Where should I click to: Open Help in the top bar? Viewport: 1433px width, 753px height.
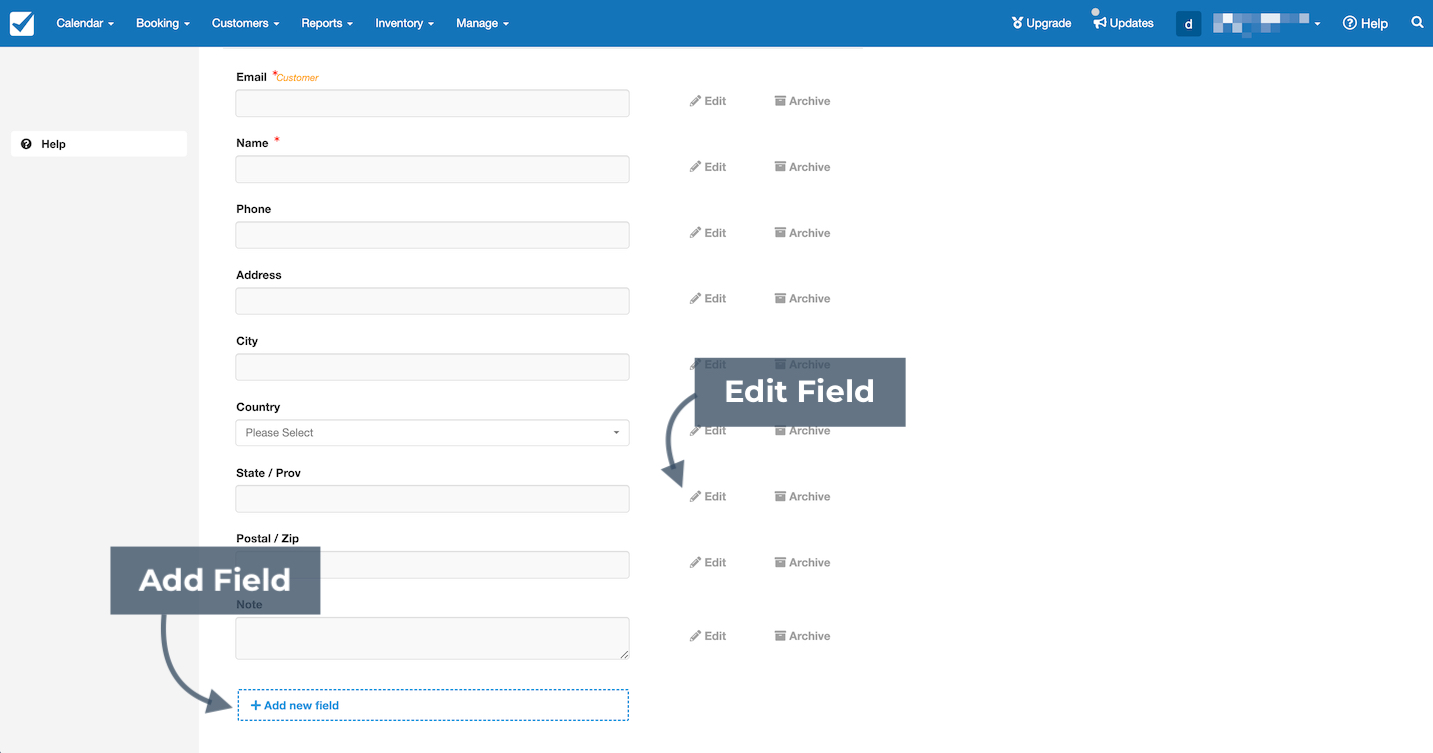[x=1365, y=23]
